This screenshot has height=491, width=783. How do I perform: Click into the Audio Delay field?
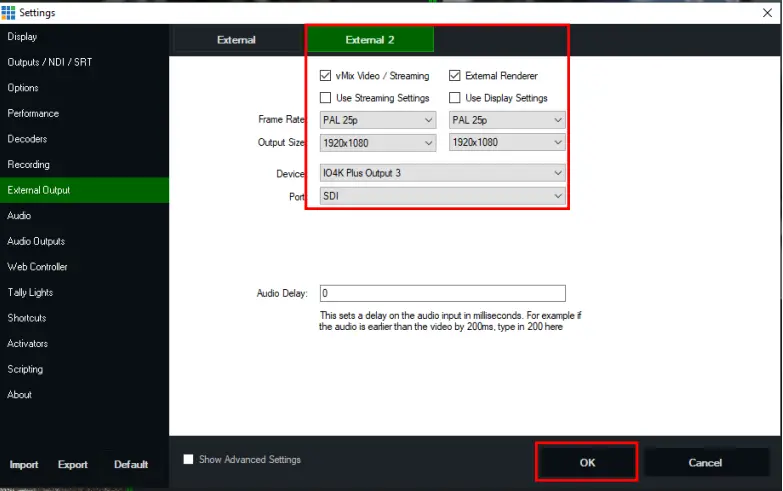(x=442, y=293)
